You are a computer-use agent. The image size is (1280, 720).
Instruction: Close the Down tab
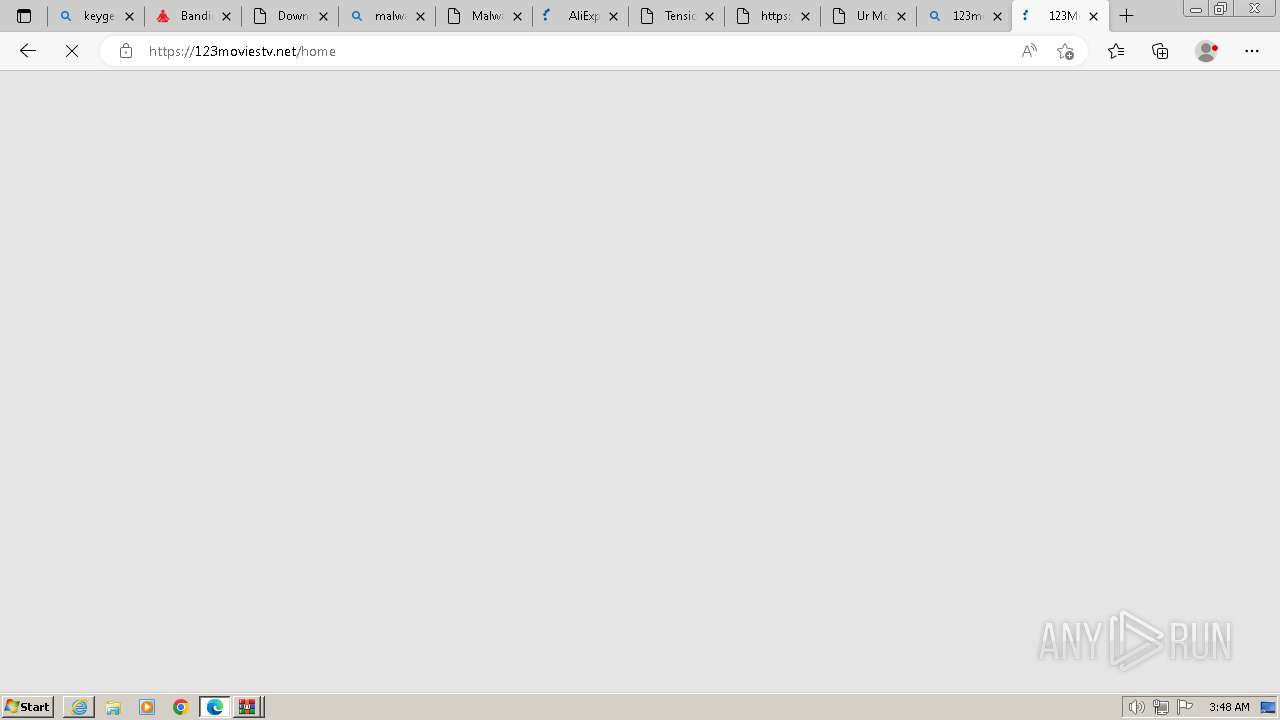click(323, 16)
